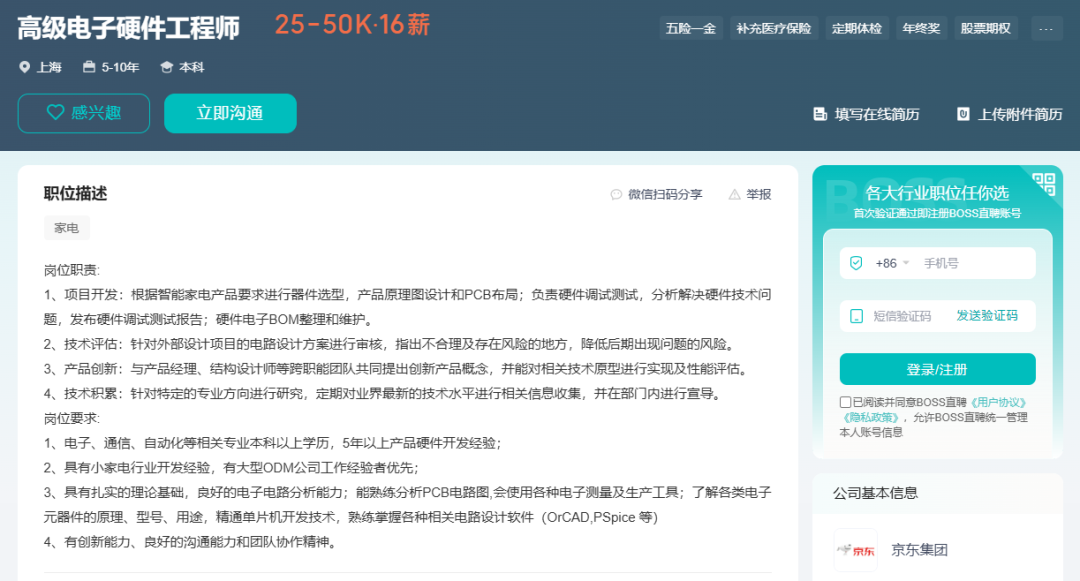Screen dimensions: 1080x581
Task: Click the job title 高级电子硬件工程师
Action: coord(128,28)
